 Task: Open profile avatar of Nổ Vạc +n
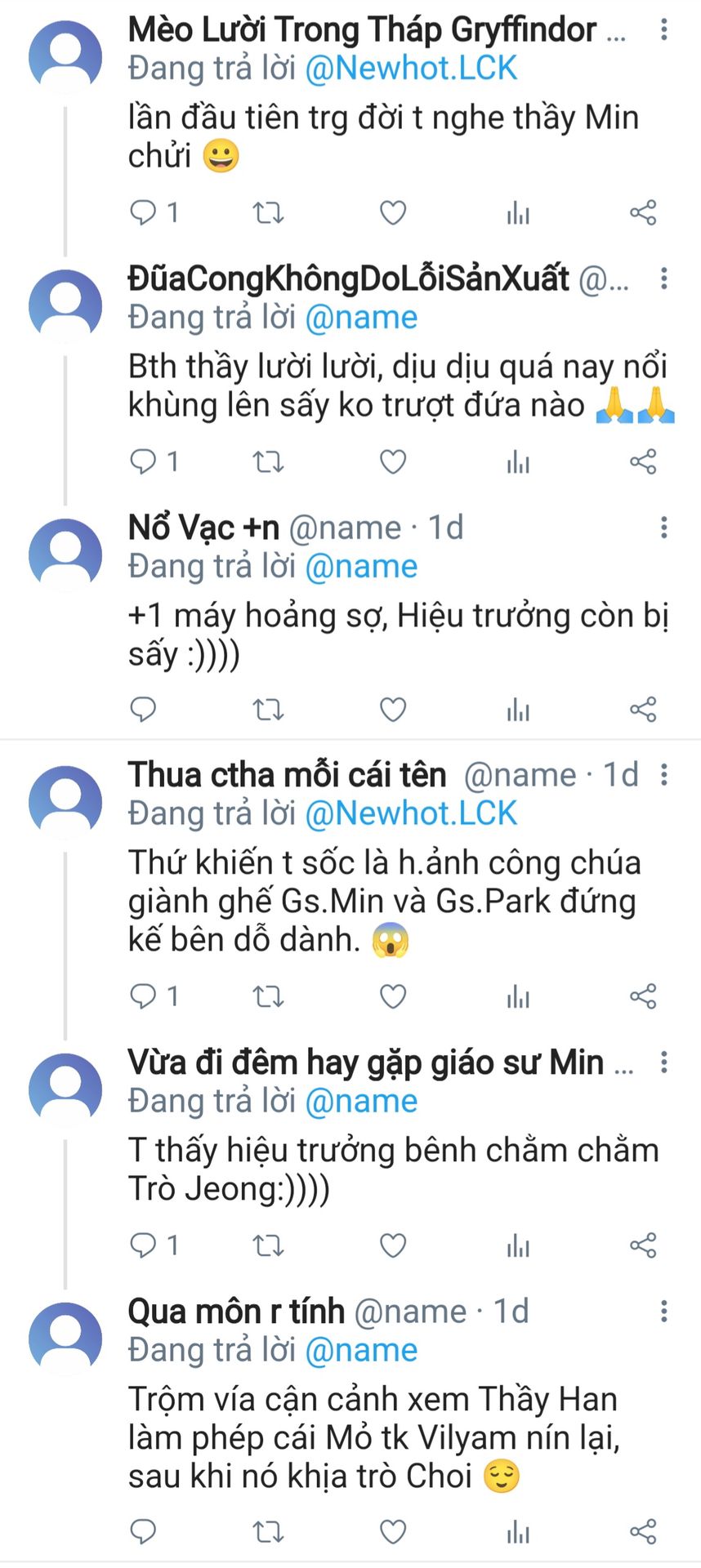coord(65,554)
